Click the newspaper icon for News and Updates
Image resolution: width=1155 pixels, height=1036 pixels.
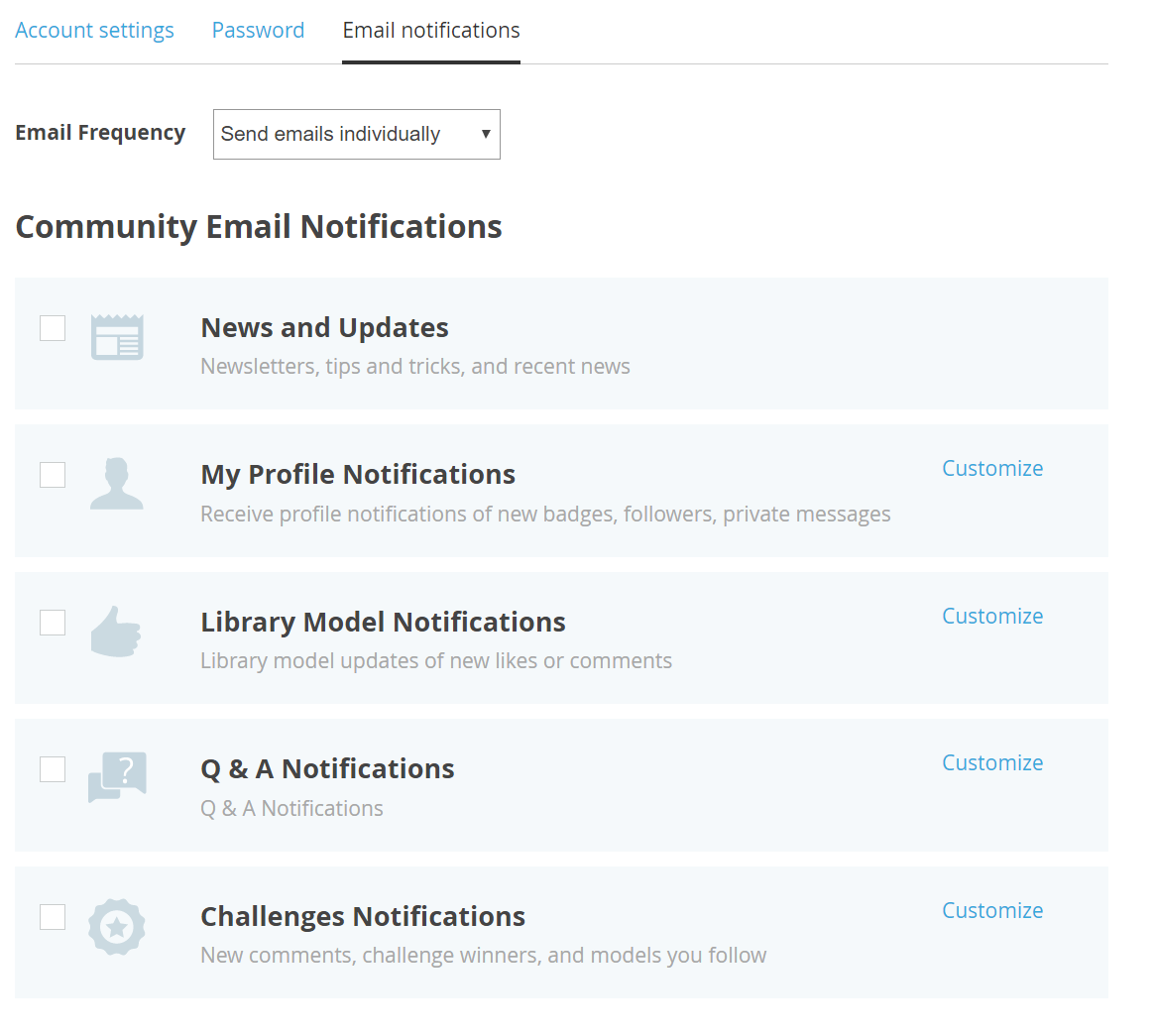(117, 337)
